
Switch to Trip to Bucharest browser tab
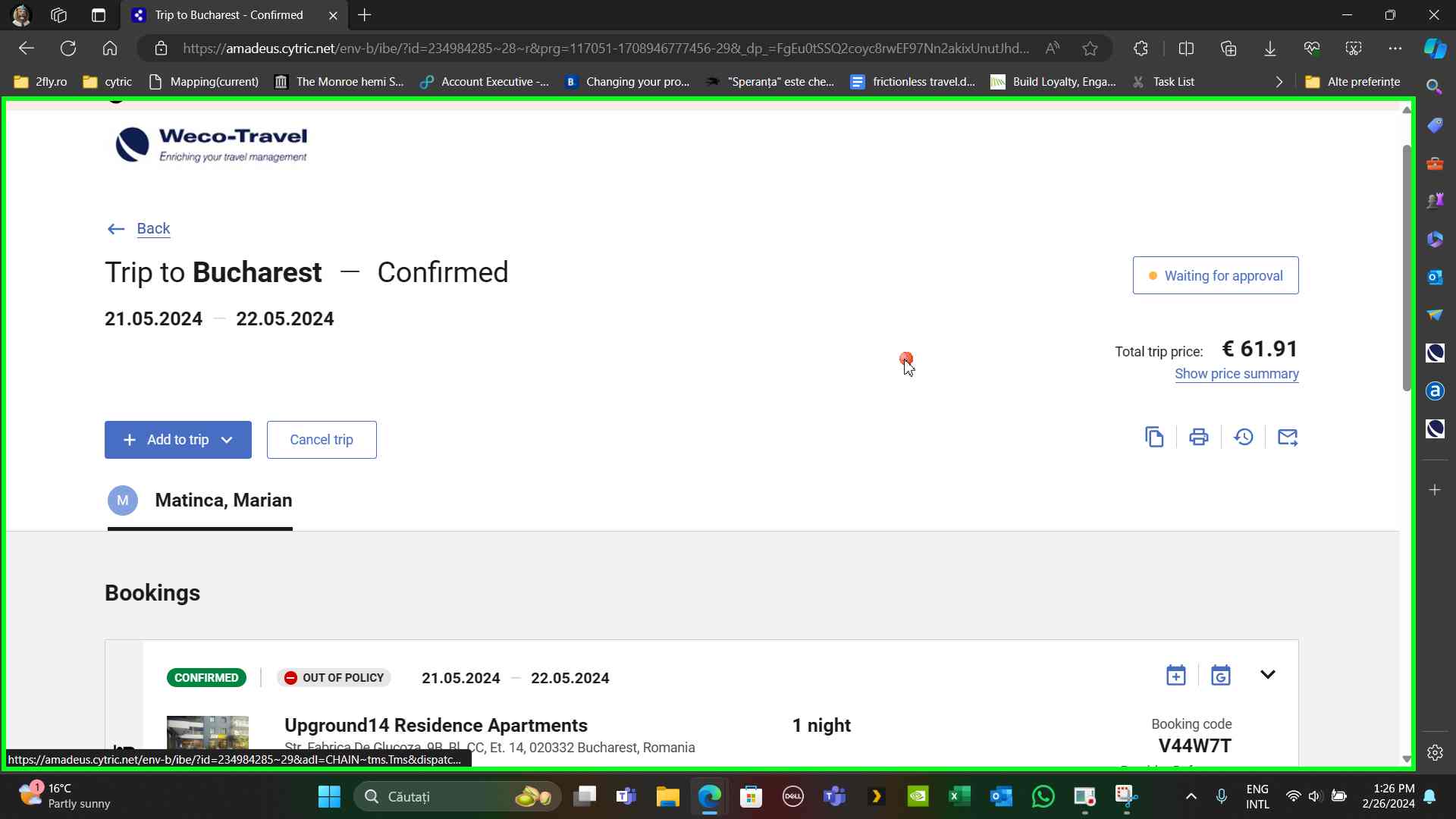(x=228, y=15)
